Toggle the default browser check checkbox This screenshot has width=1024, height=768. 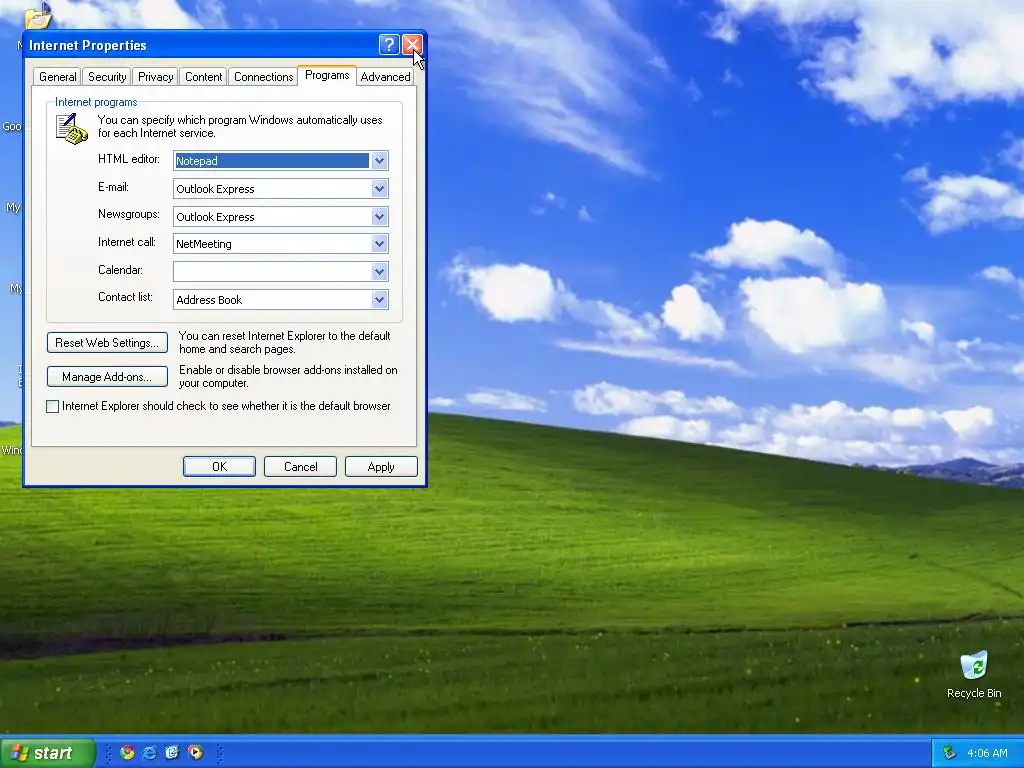pos(53,406)
